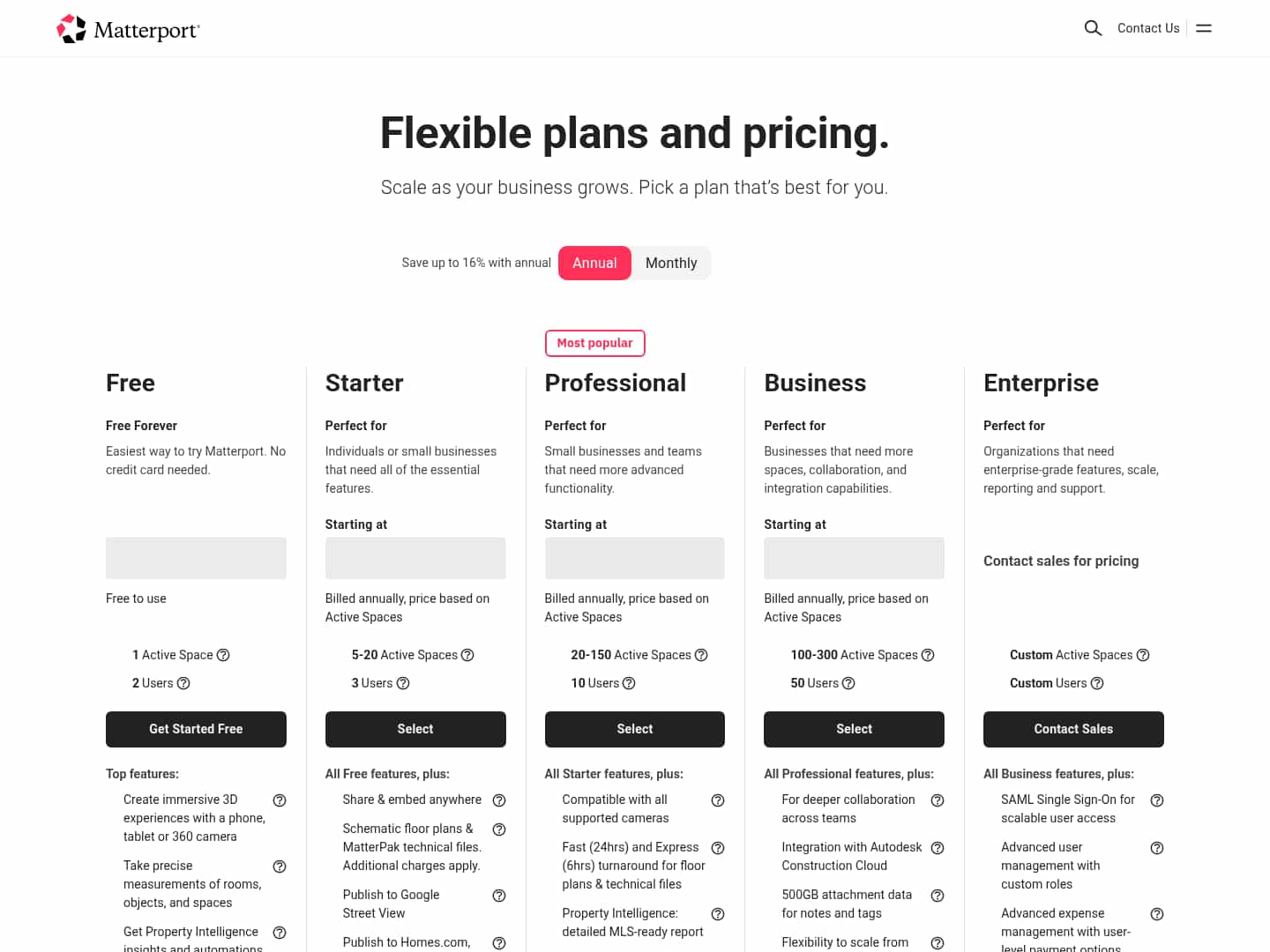This screenshot has height=952, width=1270.
Task: Click info icon beside 10 Users
Action: pyautogui.click(x=629, y=683)
